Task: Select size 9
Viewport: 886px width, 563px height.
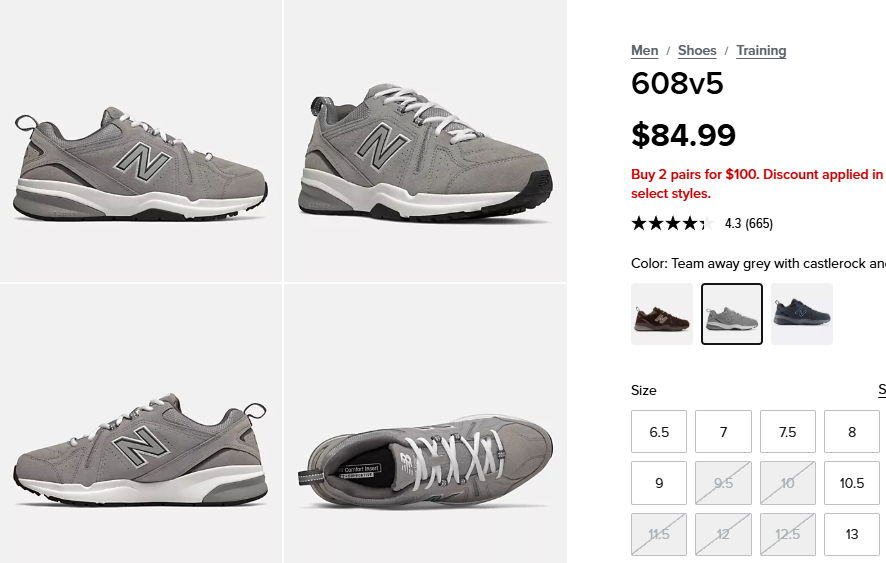Action: tap(659, 483)
